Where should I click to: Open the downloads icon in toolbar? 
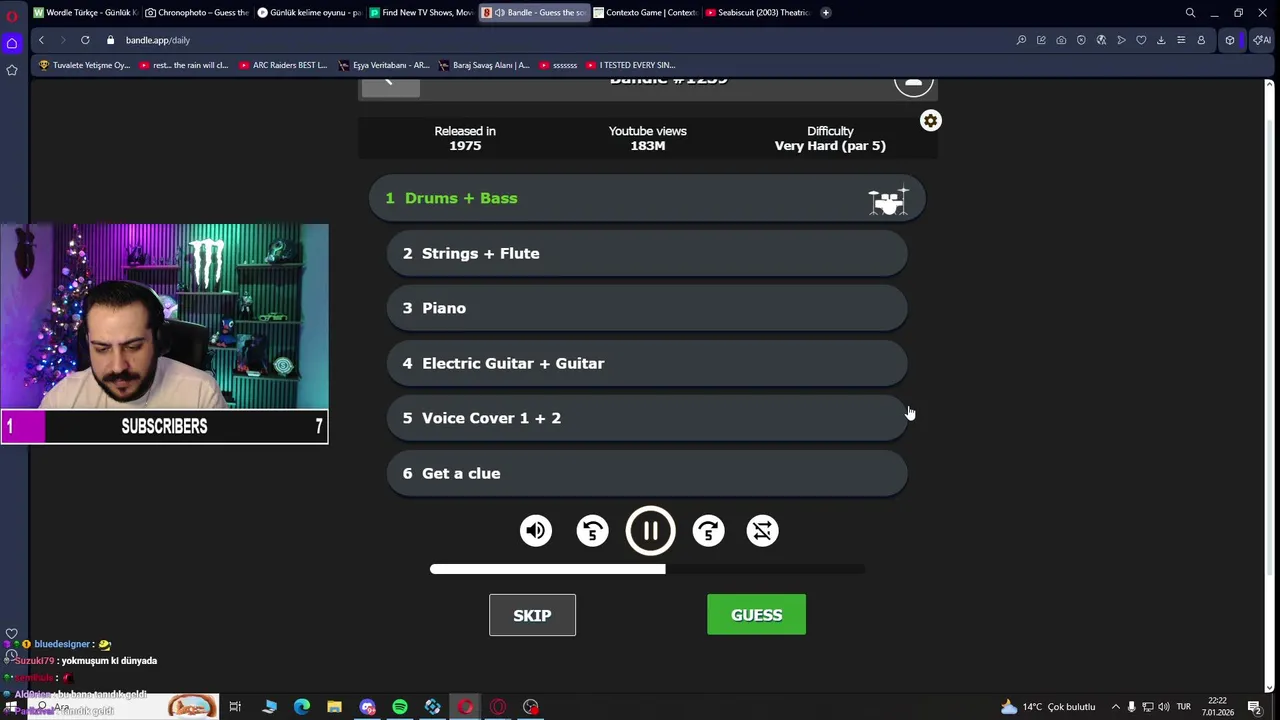[x=1161, y=40]
